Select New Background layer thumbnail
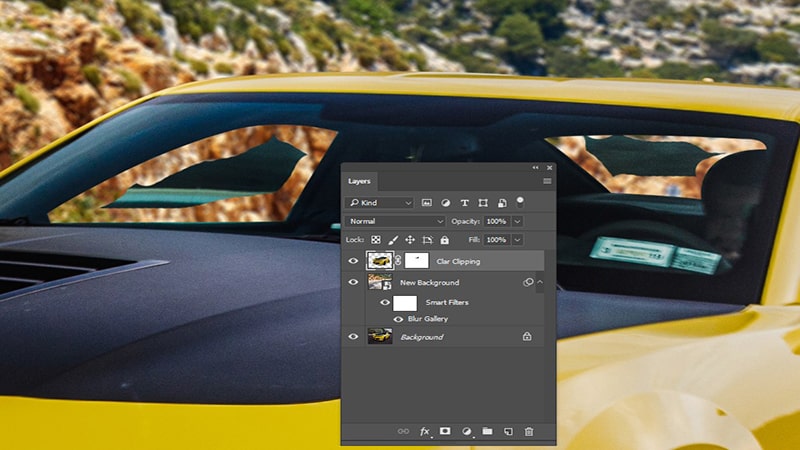Screen dimensions: 800x450 pos(380,282)
